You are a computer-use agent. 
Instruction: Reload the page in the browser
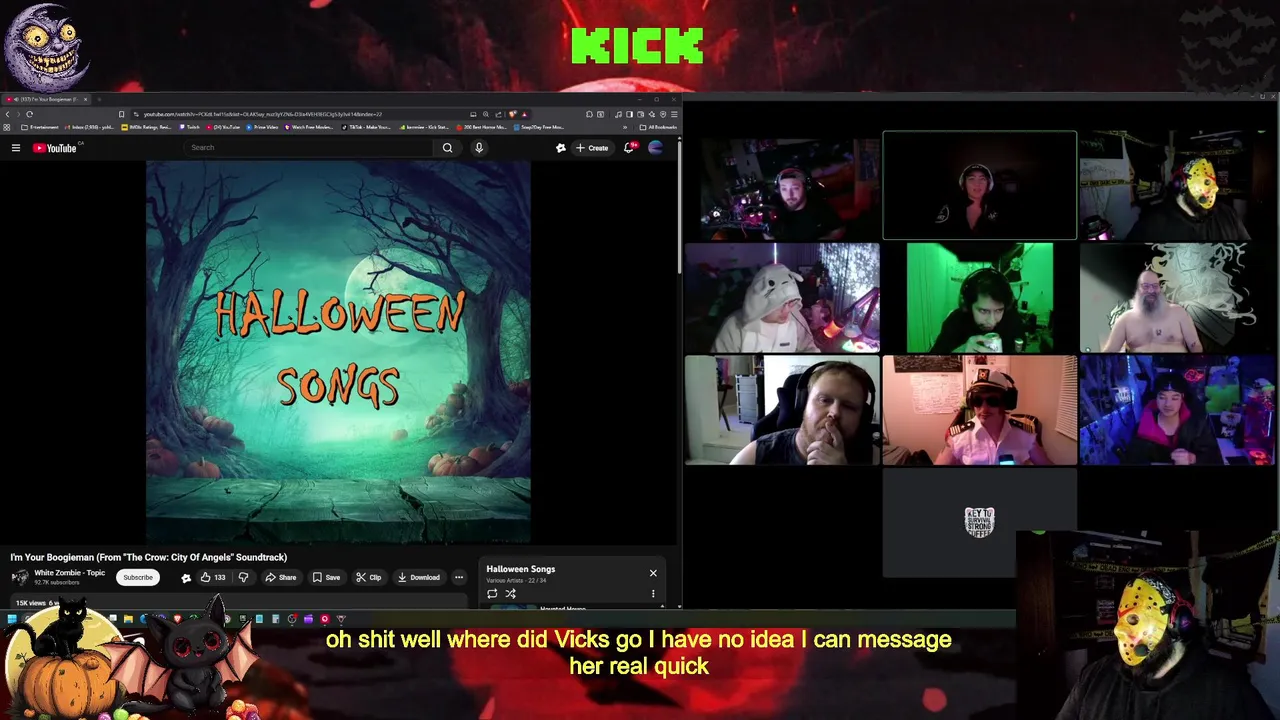coord(29,114)
